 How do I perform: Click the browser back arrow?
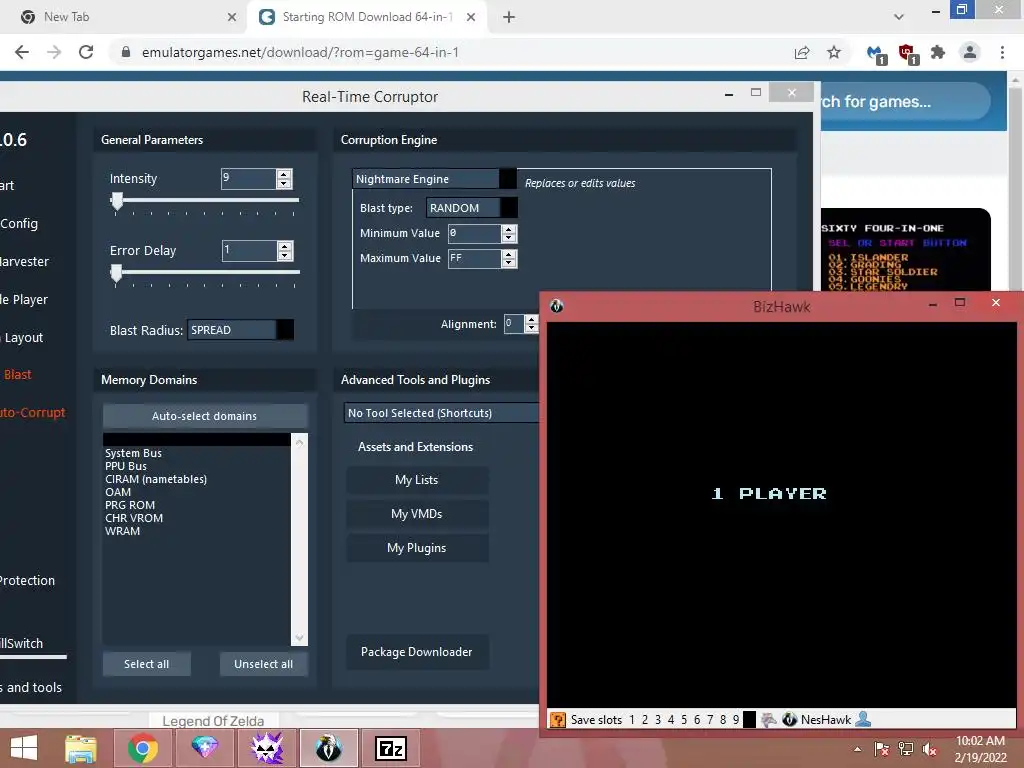[22, 52]
